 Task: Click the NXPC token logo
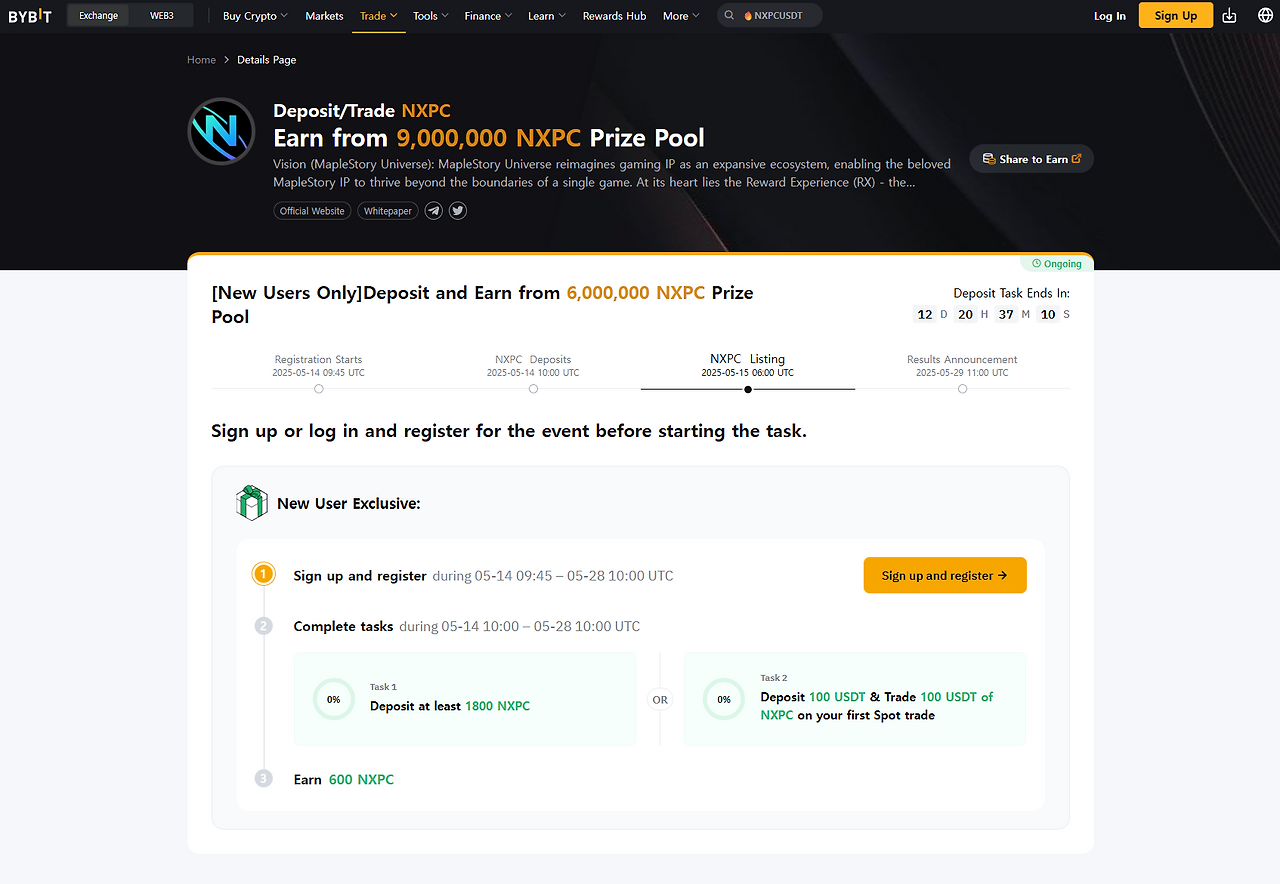pyautogui.click(x=221, y=131)
